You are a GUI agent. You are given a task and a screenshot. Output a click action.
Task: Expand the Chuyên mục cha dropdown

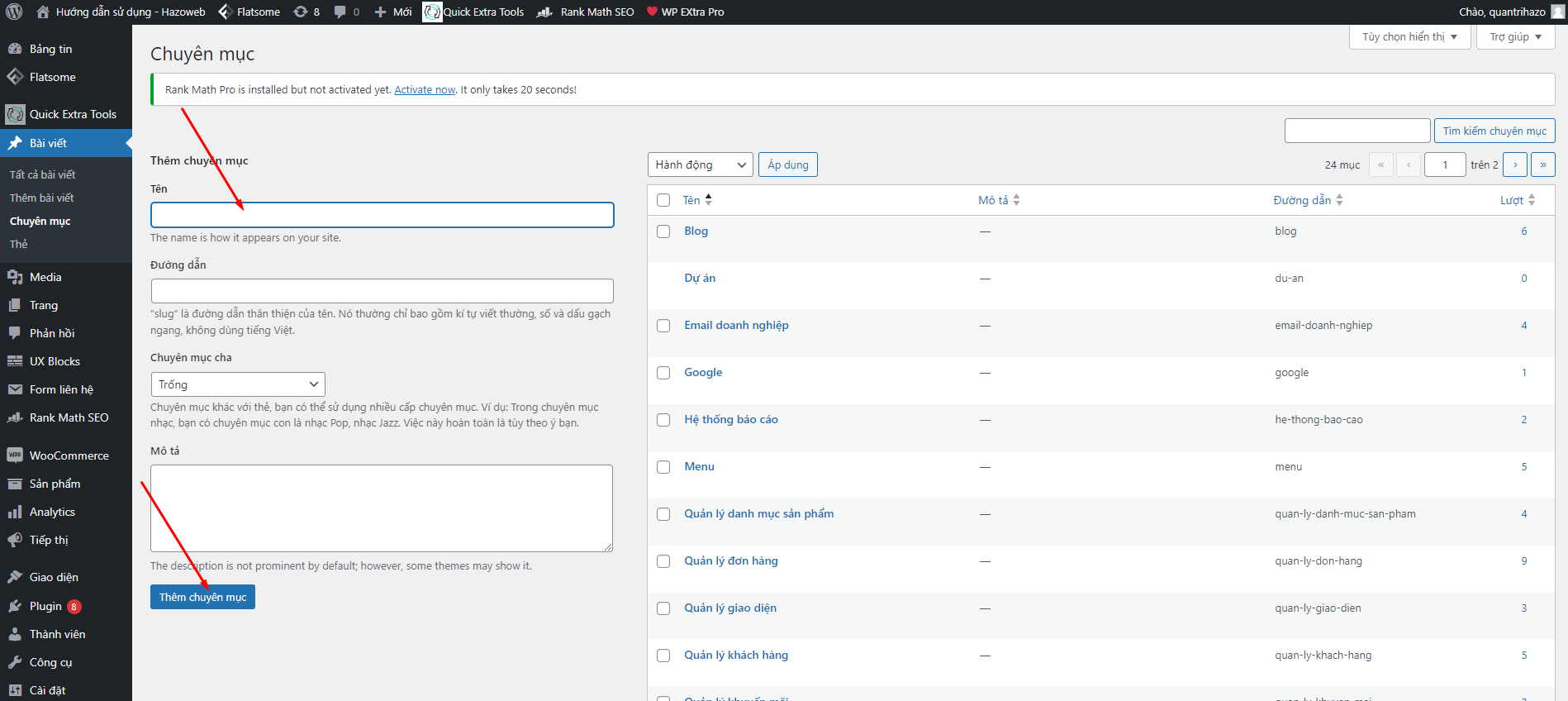238,384
